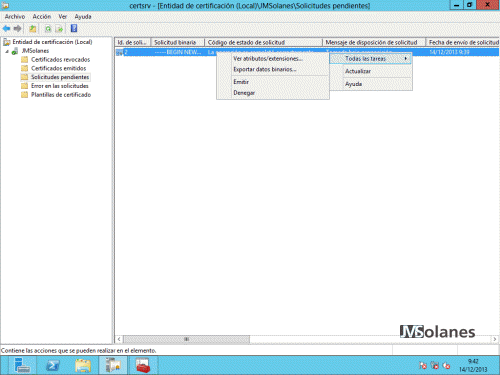The width and height of the screenshot is (500, 375).
Task: Click the Back arrow in the toolbar
Action: click(x=6, y=29)
